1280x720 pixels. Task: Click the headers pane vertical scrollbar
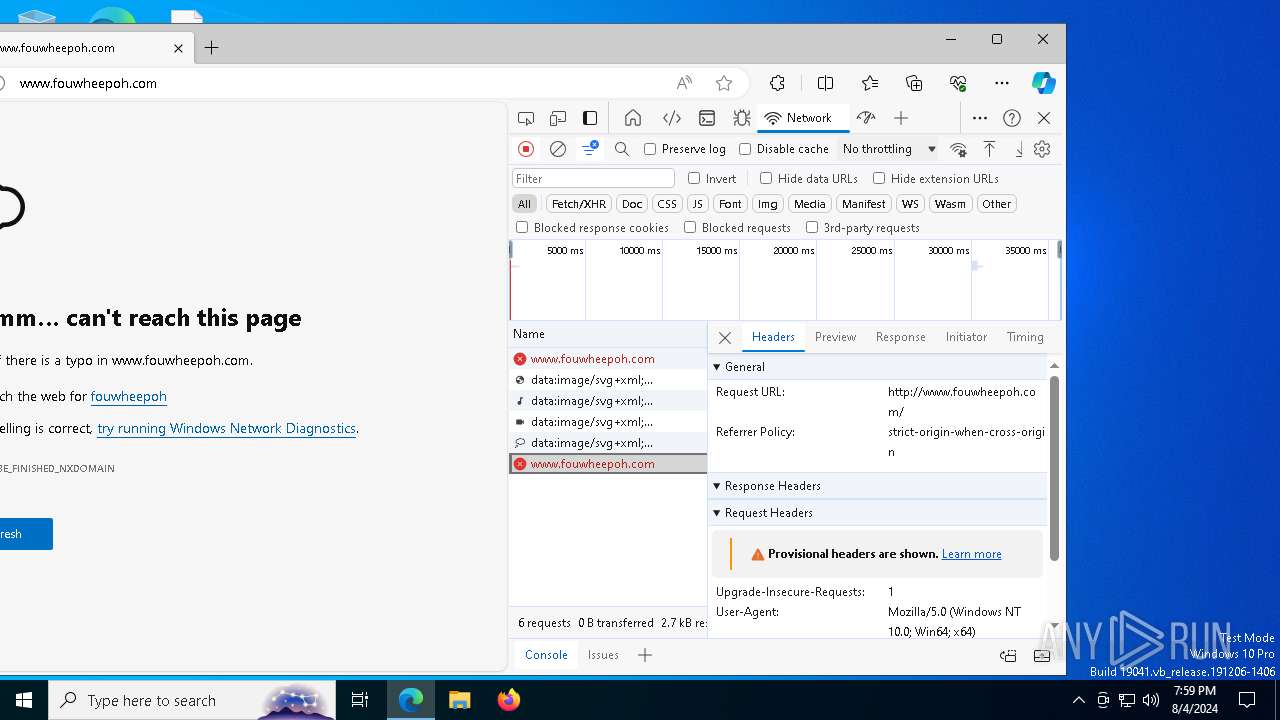click(x=1054, y=467)
